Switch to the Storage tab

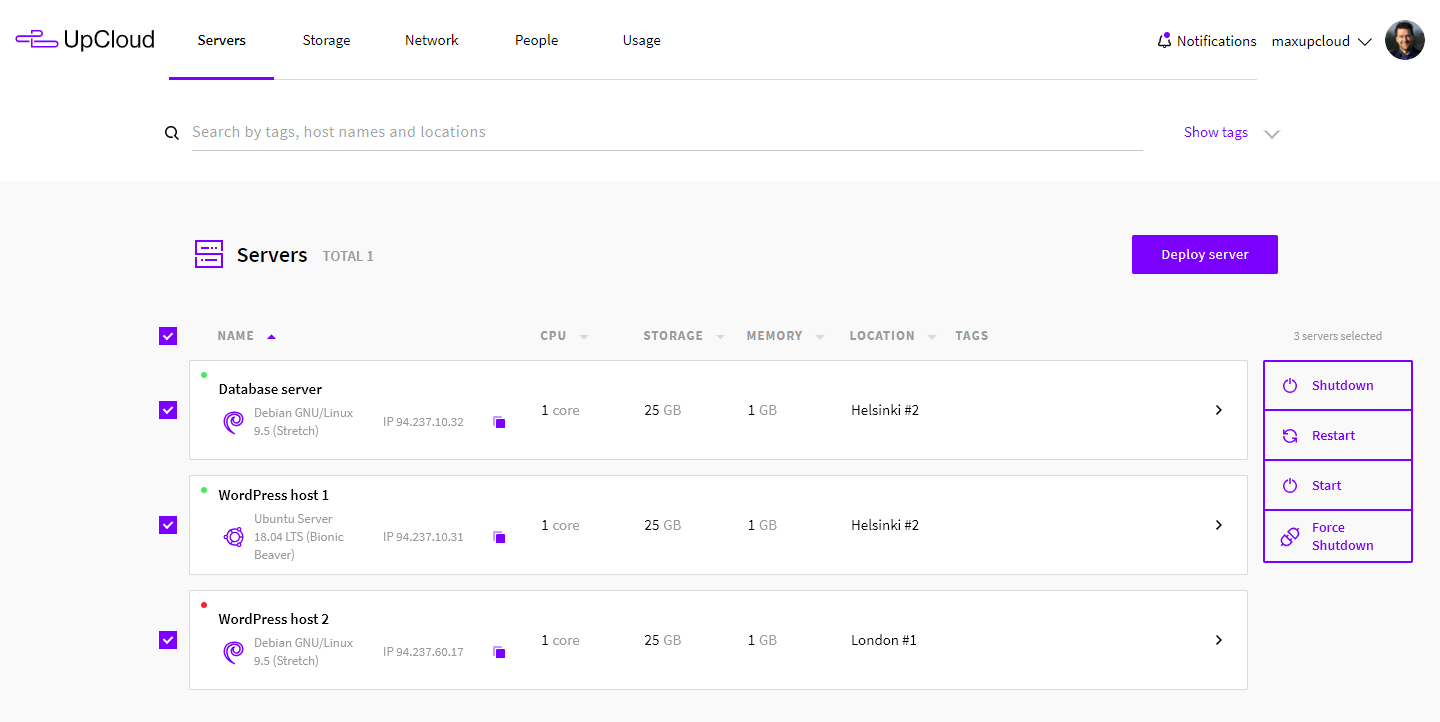[x=326, y=41]
